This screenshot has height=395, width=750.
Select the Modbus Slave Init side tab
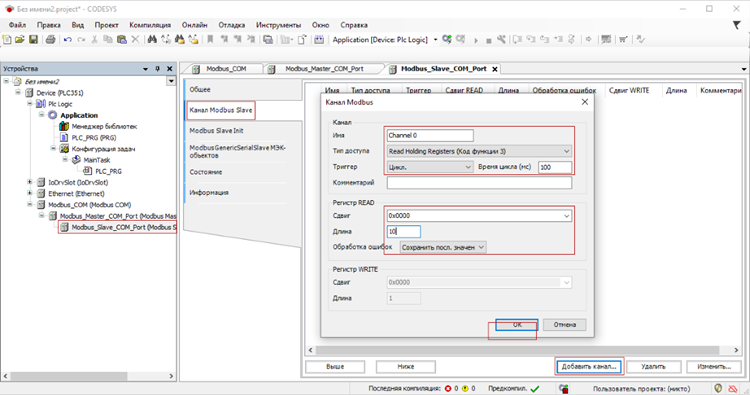coord(243,131)
